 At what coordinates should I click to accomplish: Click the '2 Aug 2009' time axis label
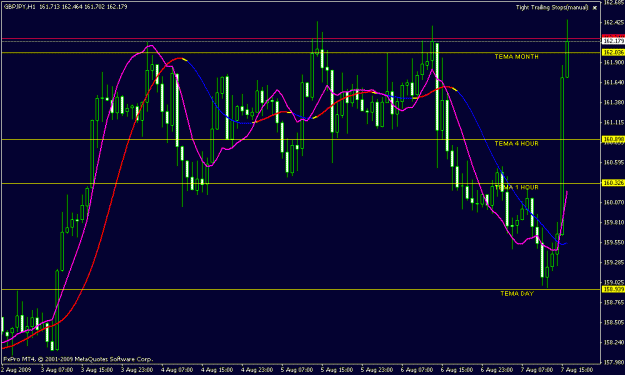point(17,370)
